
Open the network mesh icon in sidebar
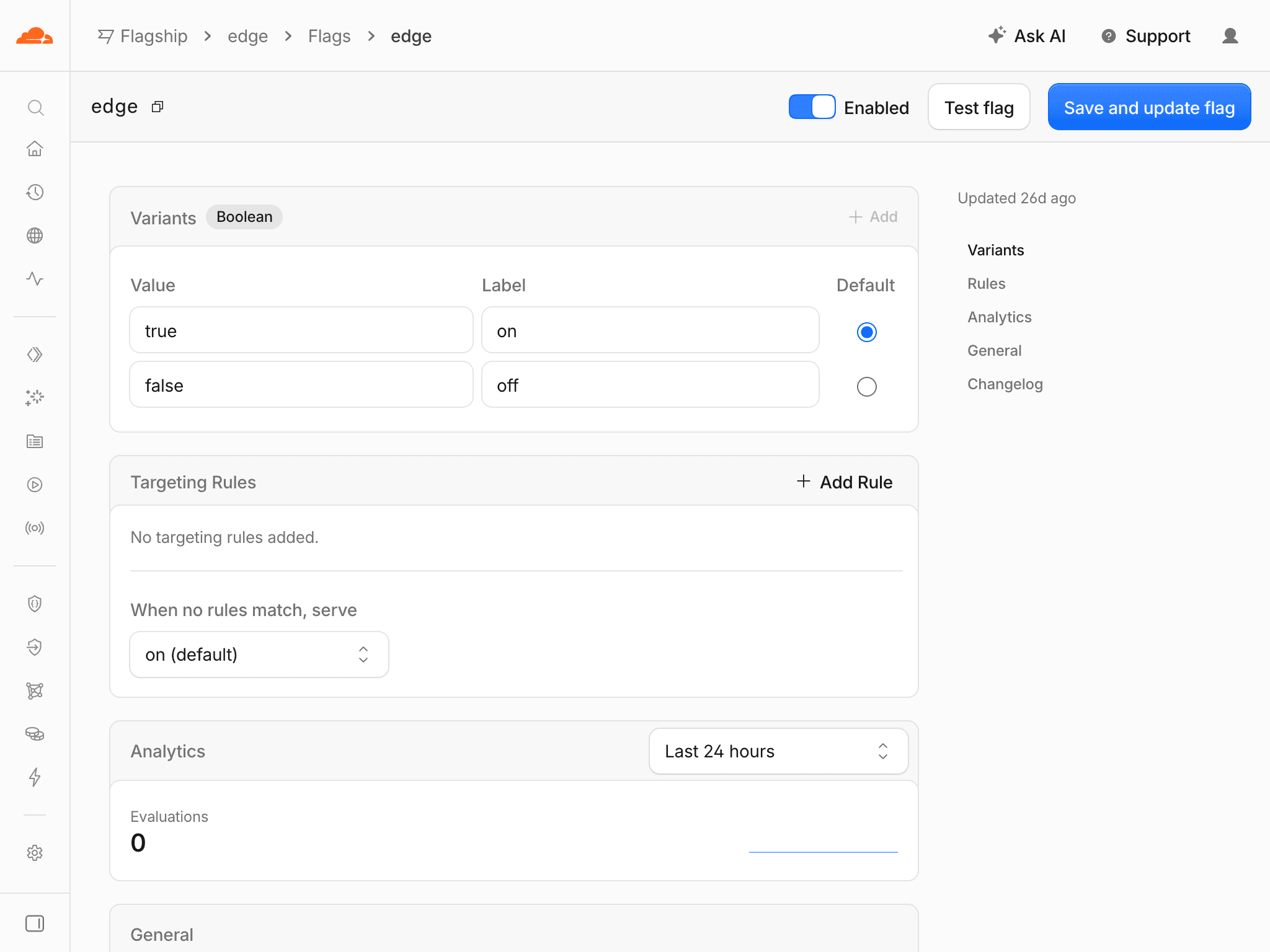click(35, 690)
